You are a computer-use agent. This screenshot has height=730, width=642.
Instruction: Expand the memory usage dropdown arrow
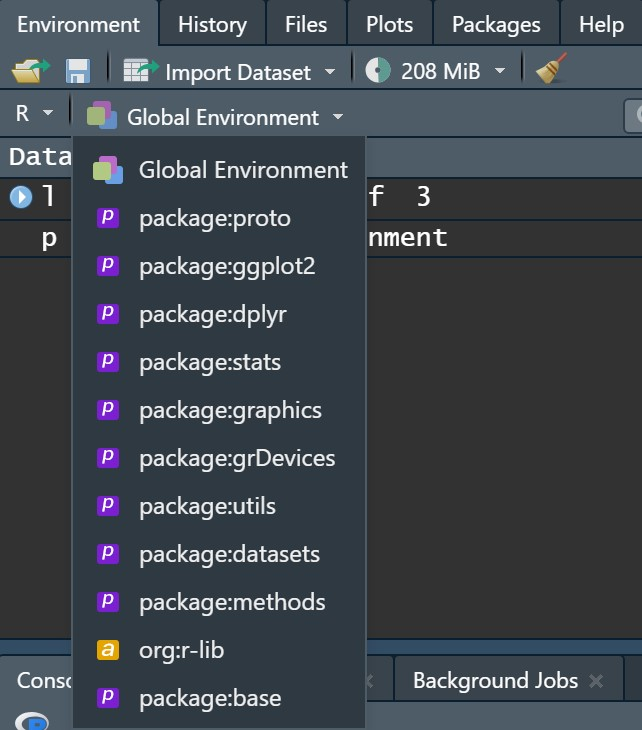click(x=500, y=71)
